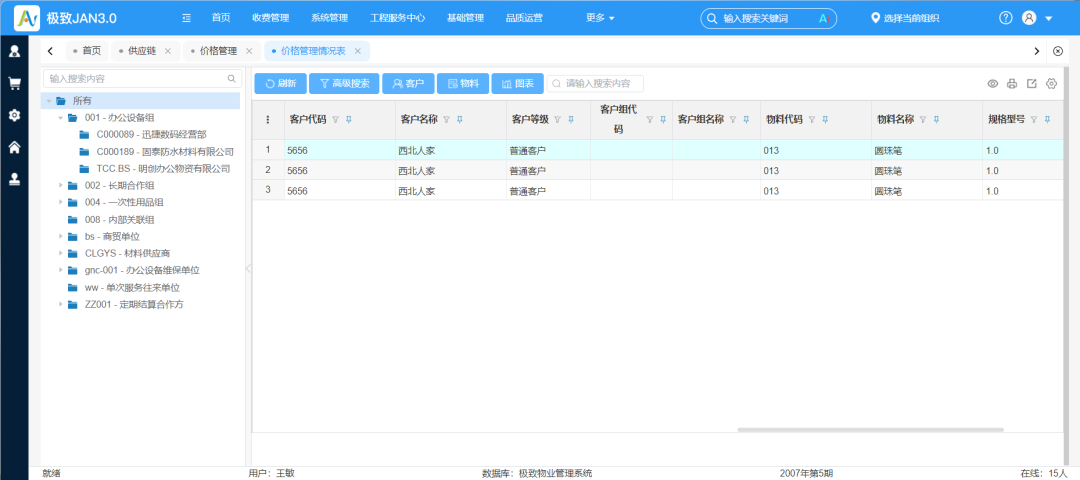The image size is (1080, 480).
Task: Click the tree search magnifier icon
Action: [x=231, y=79]
